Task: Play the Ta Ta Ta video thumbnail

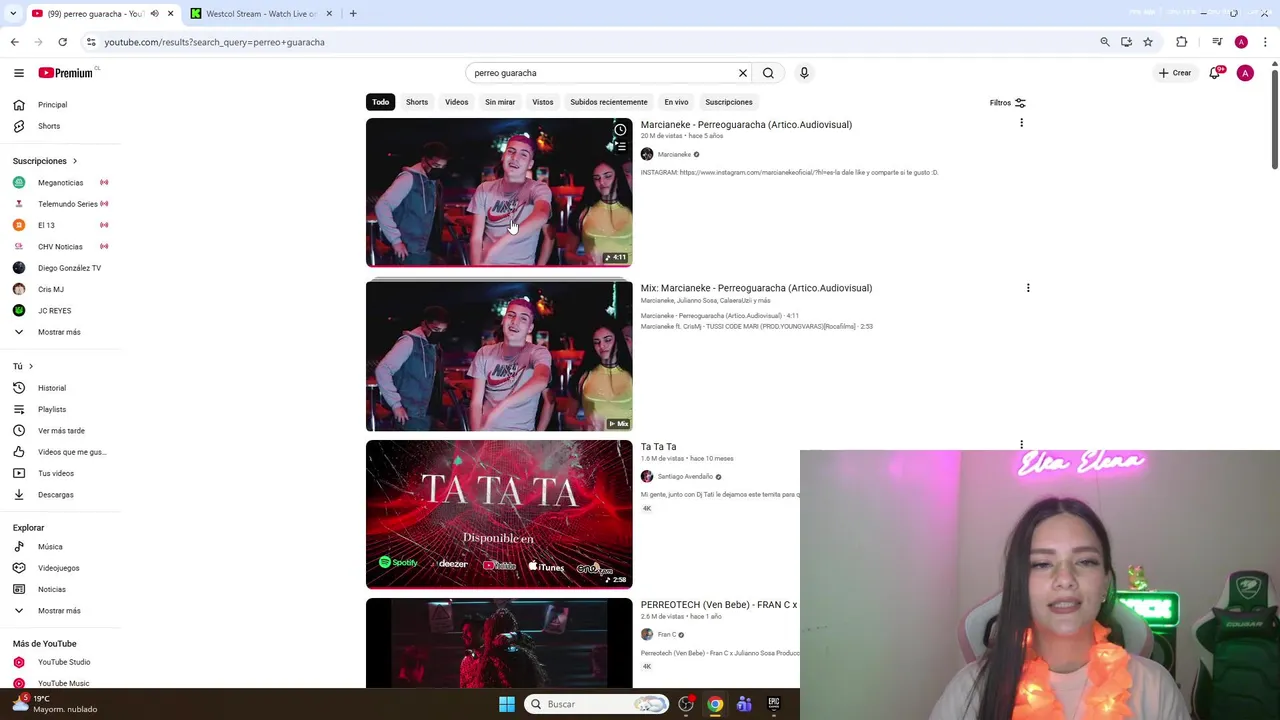Action: 499,514
